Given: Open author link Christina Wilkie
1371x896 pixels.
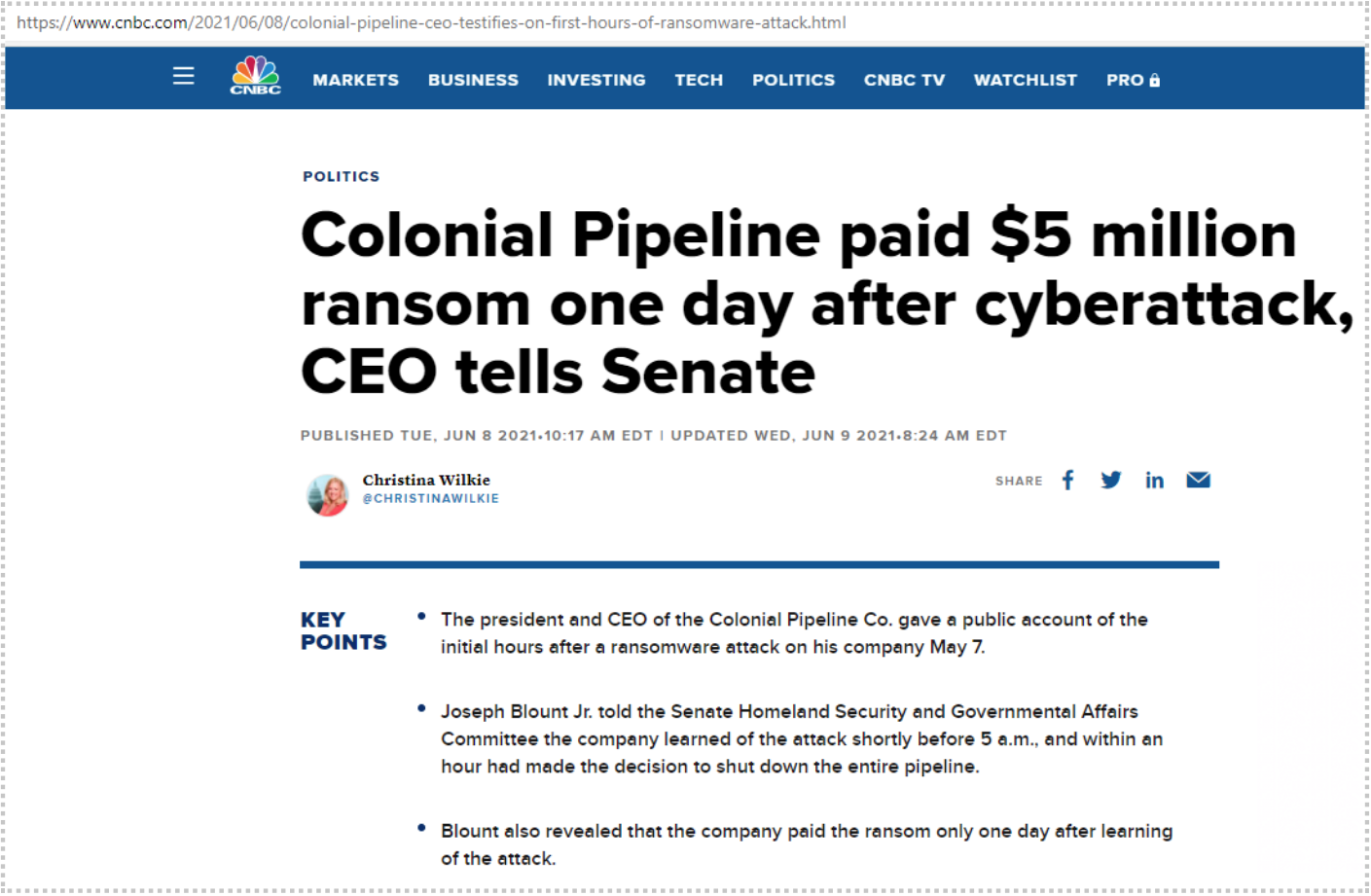Looking at the screenshot, I should 426,480.
